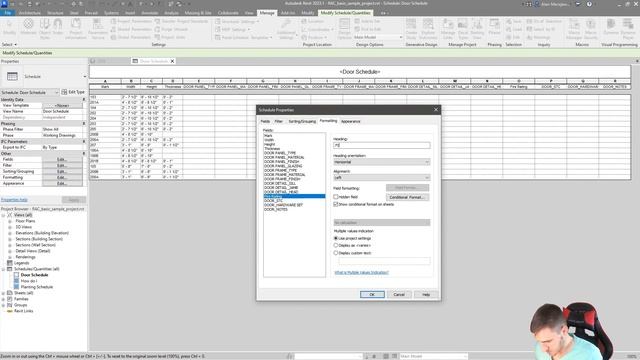Open the Snaps settings icon
Viewport: 640px width, 360px height.
point(58,27)
